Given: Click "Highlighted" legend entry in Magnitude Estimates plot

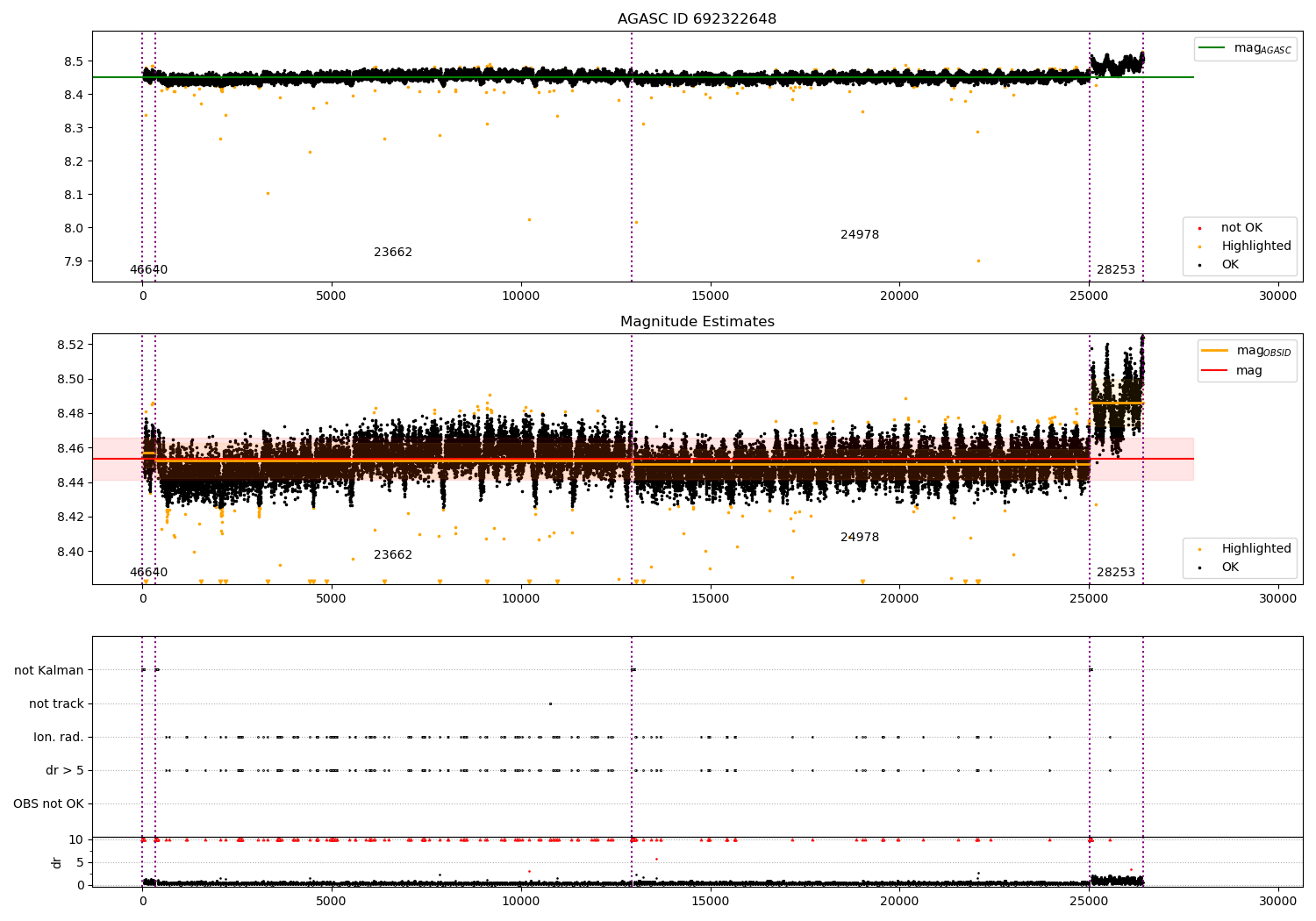Looking at the screenshot, I should (1246, 549).
